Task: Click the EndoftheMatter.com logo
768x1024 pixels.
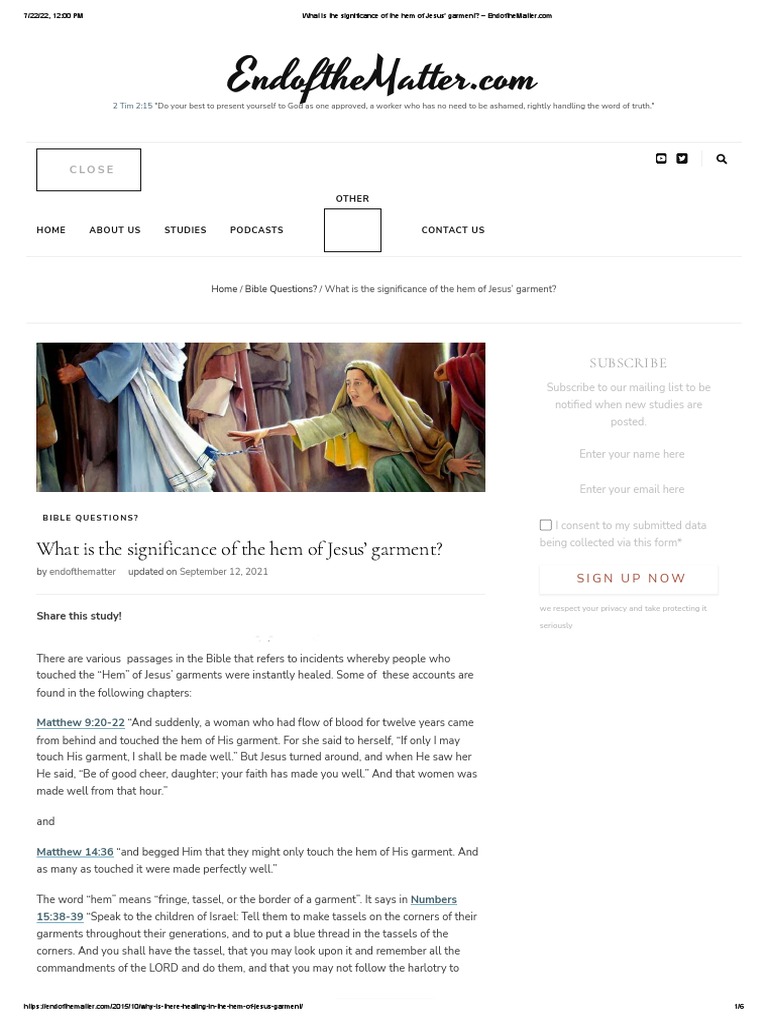Action: (x=382, y=78)
